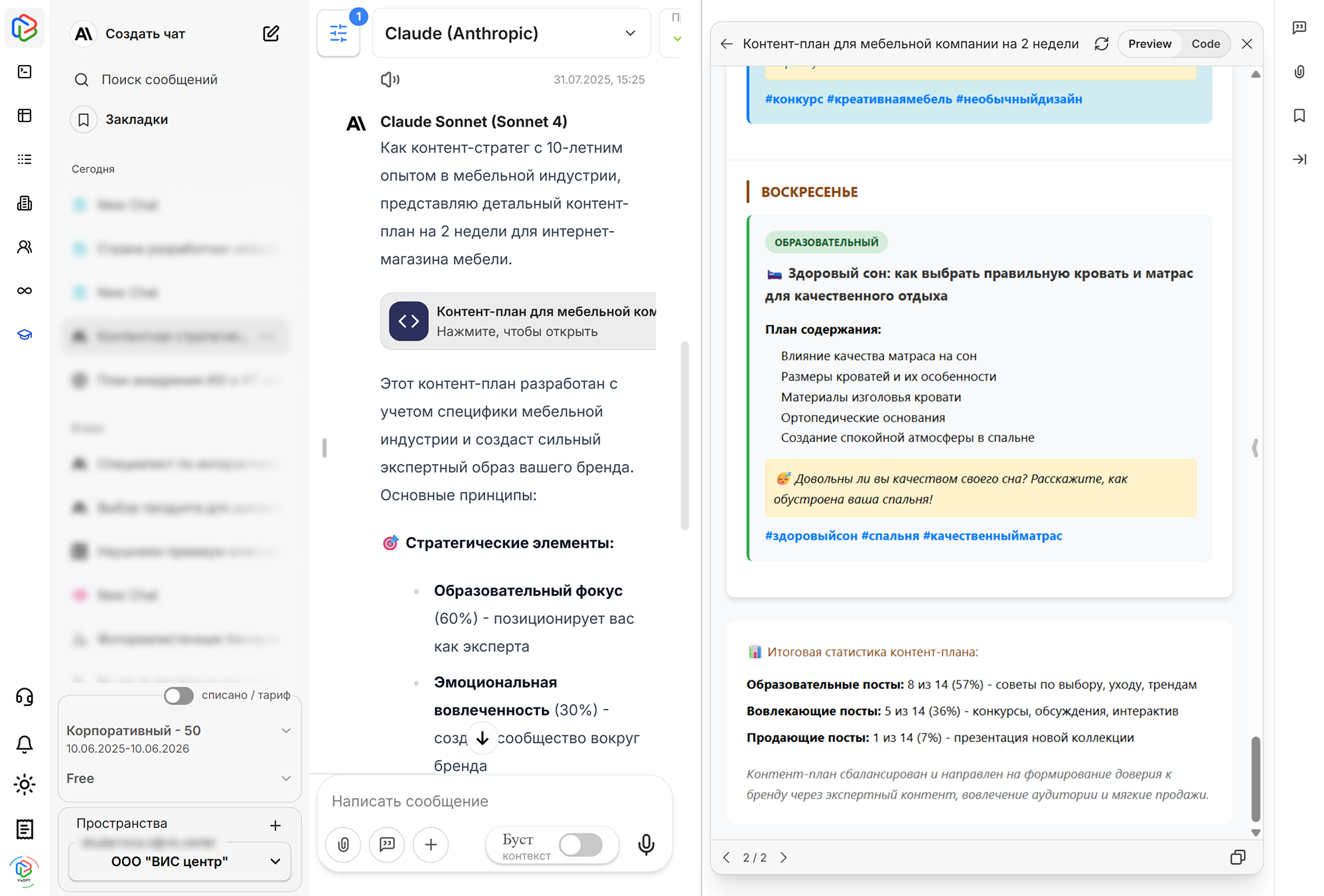1324x896 pixels.
Task: Go to the next artifact version
Action: click(x=784, y=858)
